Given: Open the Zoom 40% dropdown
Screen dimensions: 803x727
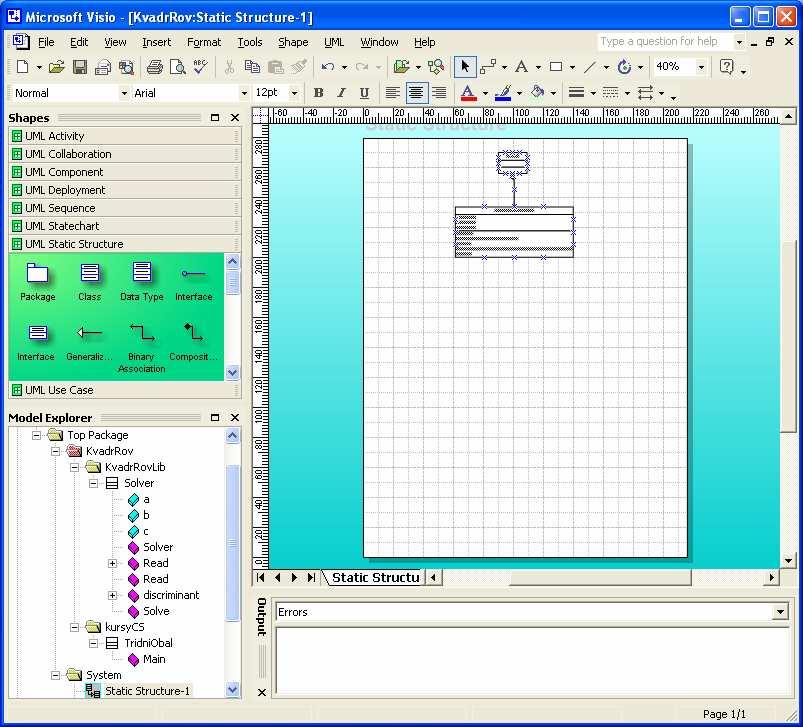Looking at the screenshot, I should [x=701, y=67].
